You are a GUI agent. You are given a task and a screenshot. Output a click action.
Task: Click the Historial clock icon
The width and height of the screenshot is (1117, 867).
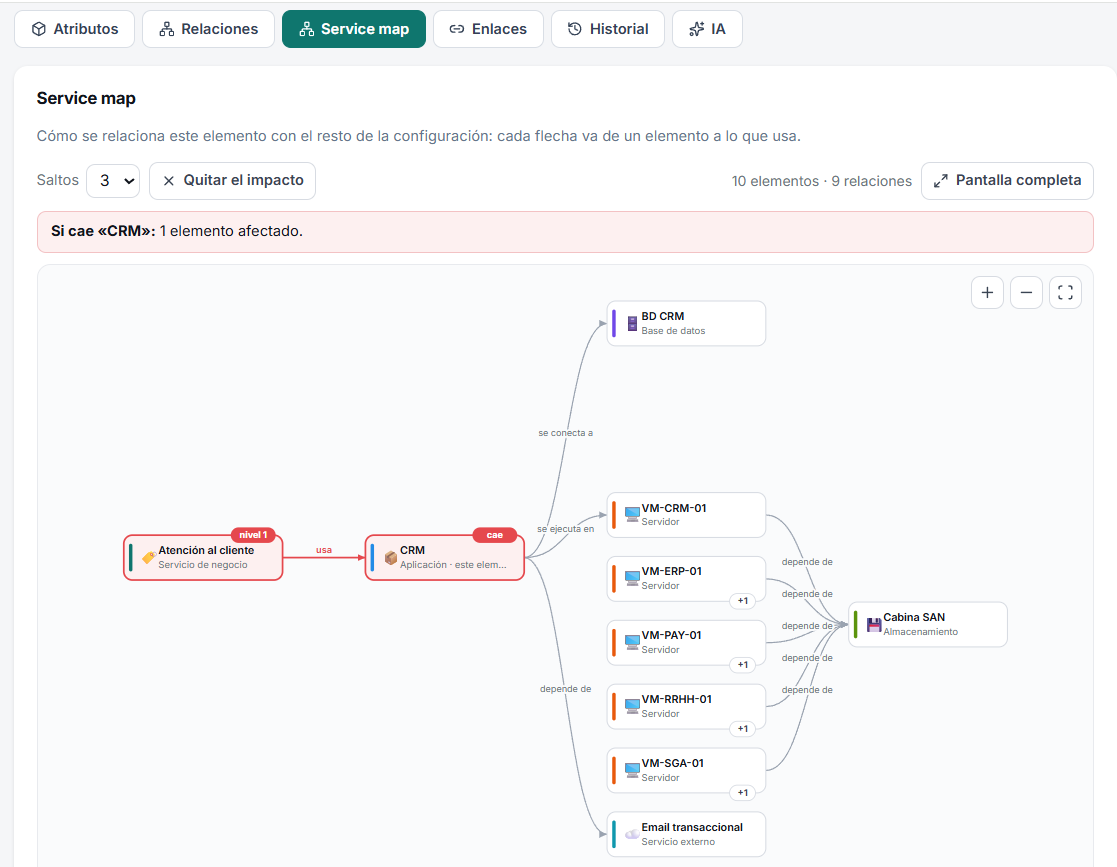(x=574, y=28)
